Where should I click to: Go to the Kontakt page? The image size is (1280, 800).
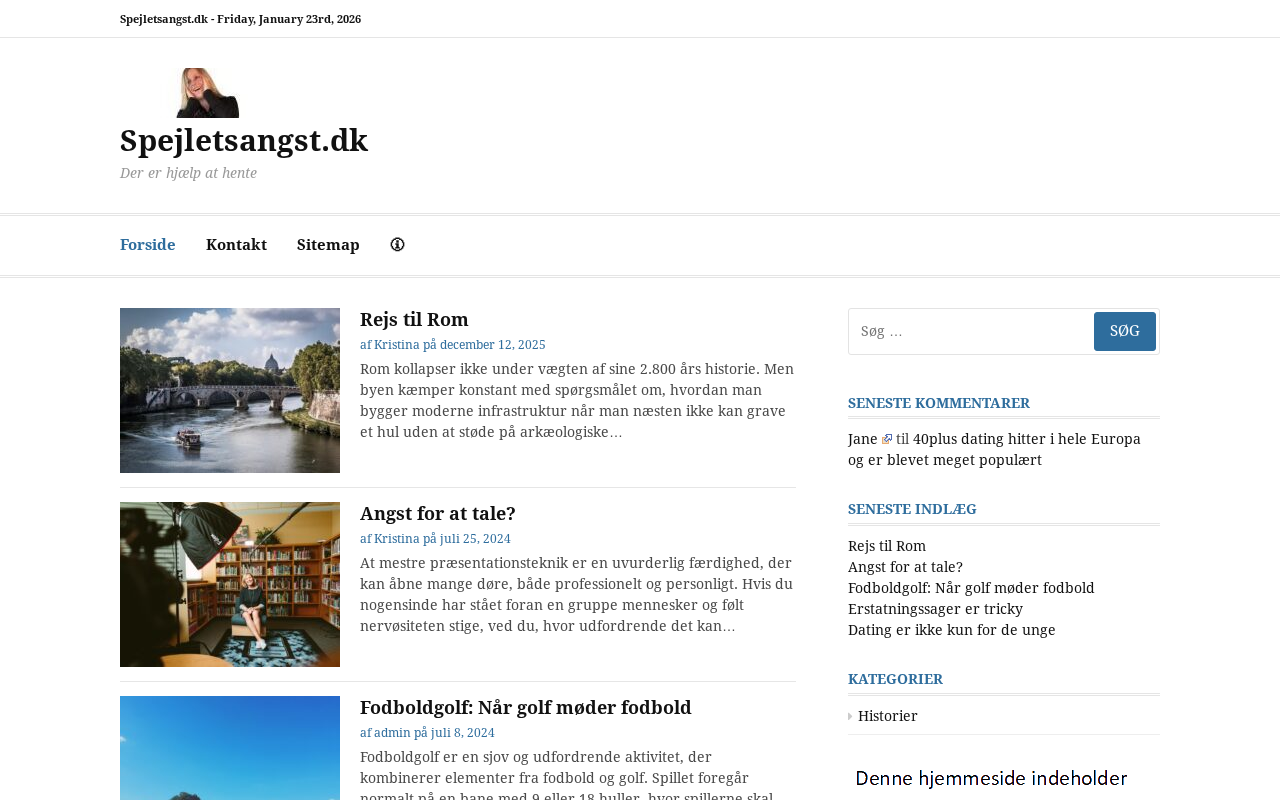236,245
